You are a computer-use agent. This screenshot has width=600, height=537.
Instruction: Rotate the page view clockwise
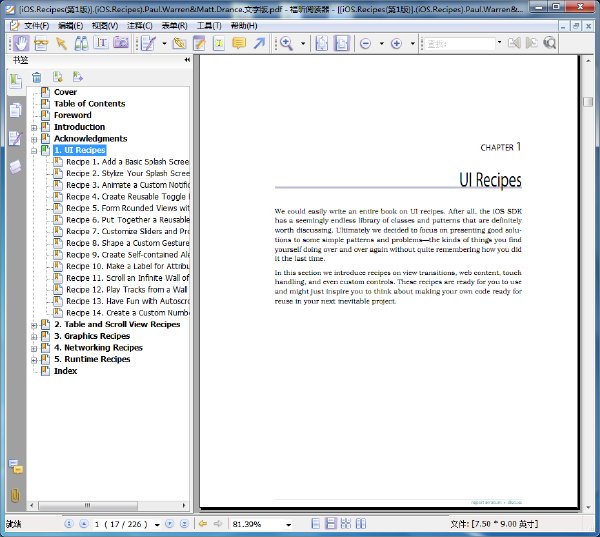tap(341, 43)
